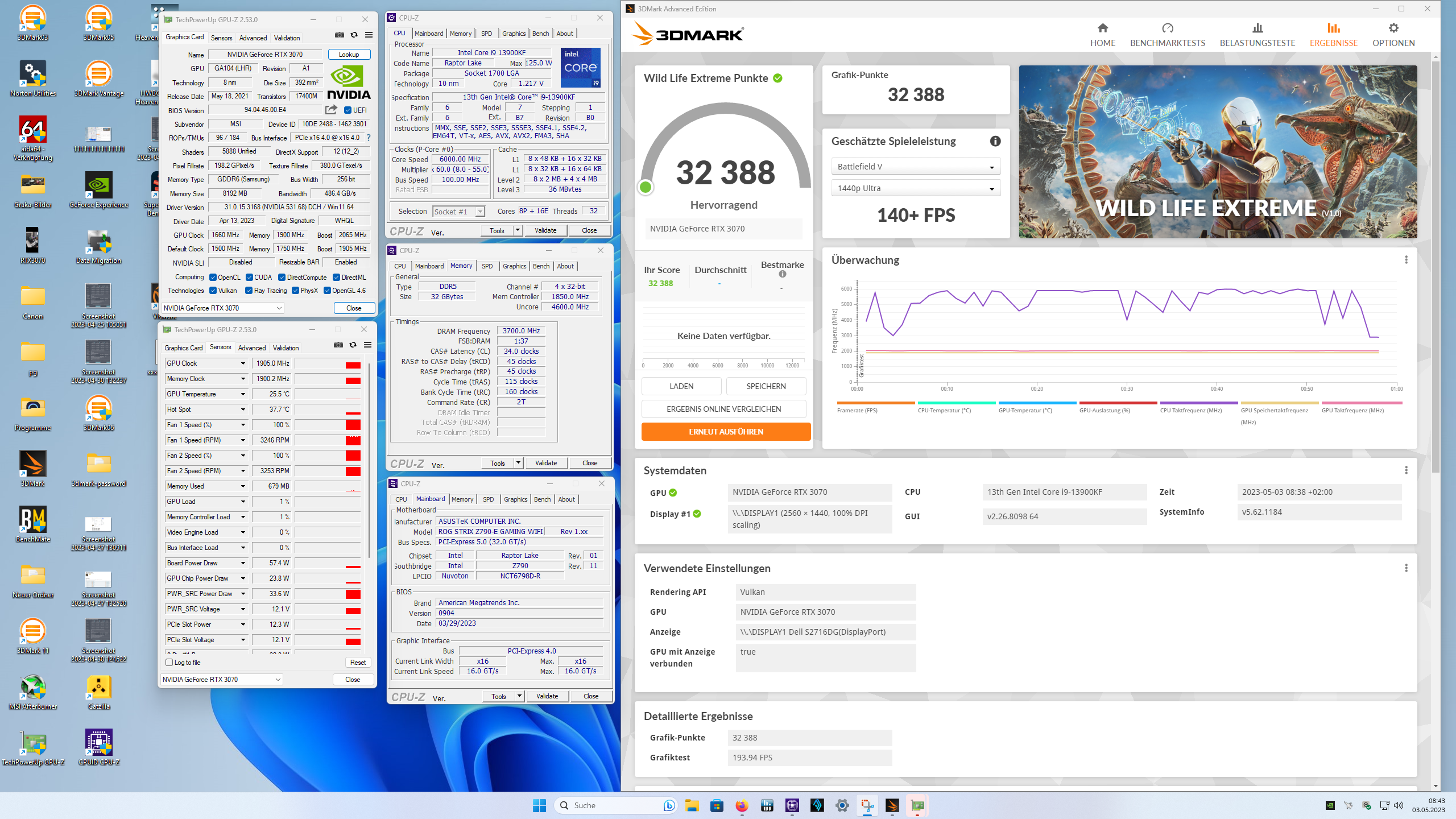
Task: Toggle PhysX checkbox in GPU-Z
Action: pos(295,291)
